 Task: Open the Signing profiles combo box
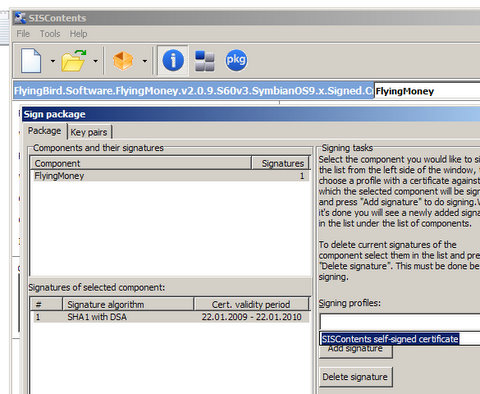pos(400,322)
